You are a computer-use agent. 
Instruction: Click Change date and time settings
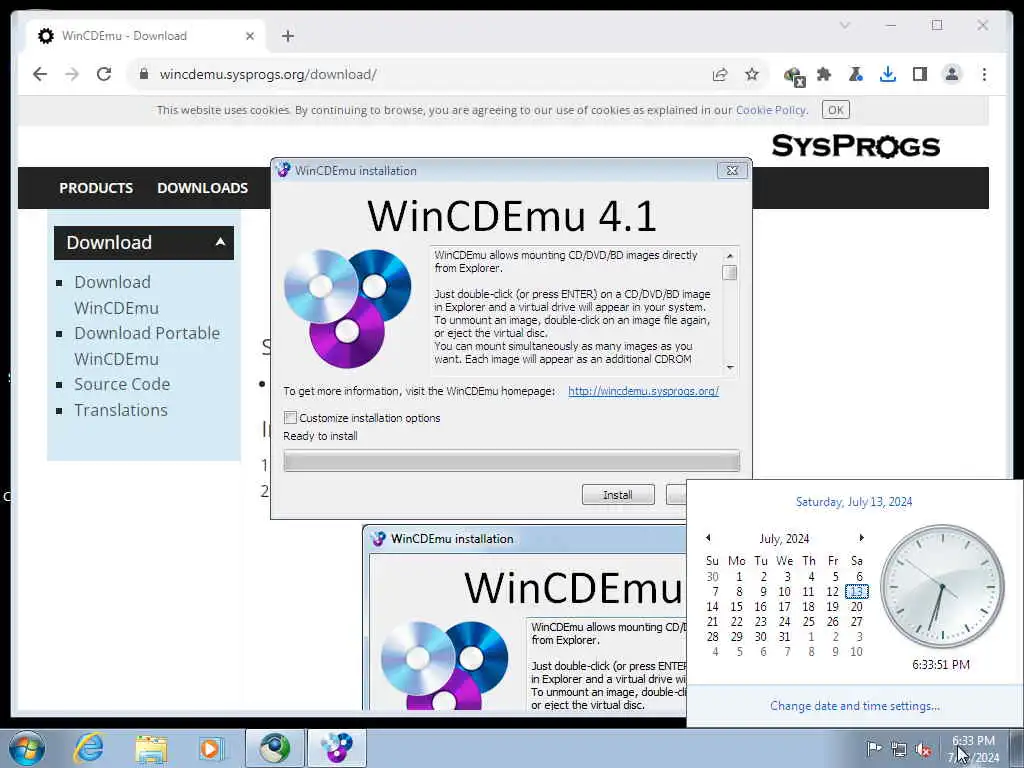click(x=854, y=706)
